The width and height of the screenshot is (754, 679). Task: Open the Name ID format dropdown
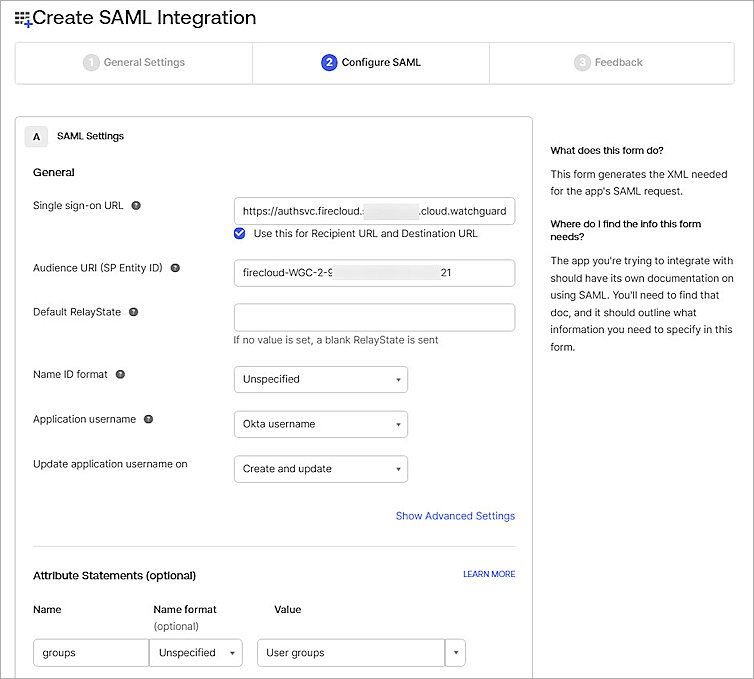tap(321, 379)
